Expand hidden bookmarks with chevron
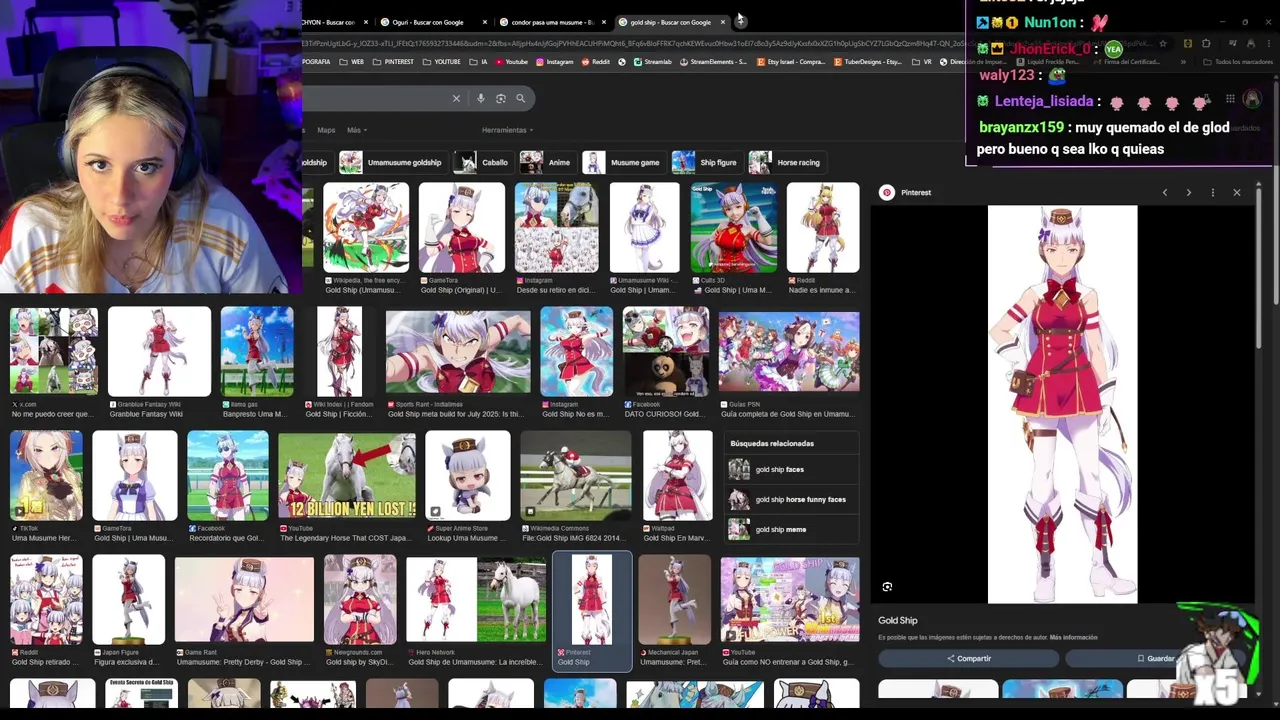Screen dimensions: 1280x720 click(1183, 62)
